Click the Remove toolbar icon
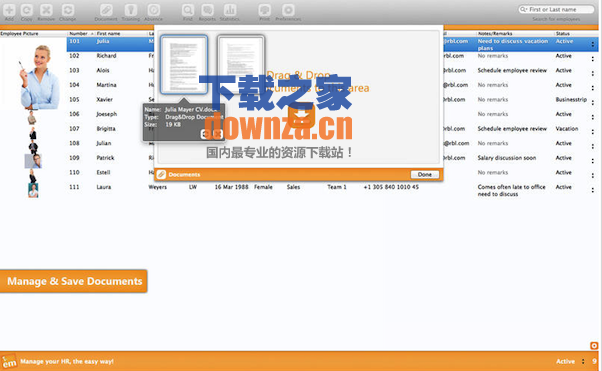Viewport: 602px width, 371px height. tap(46, 10)
